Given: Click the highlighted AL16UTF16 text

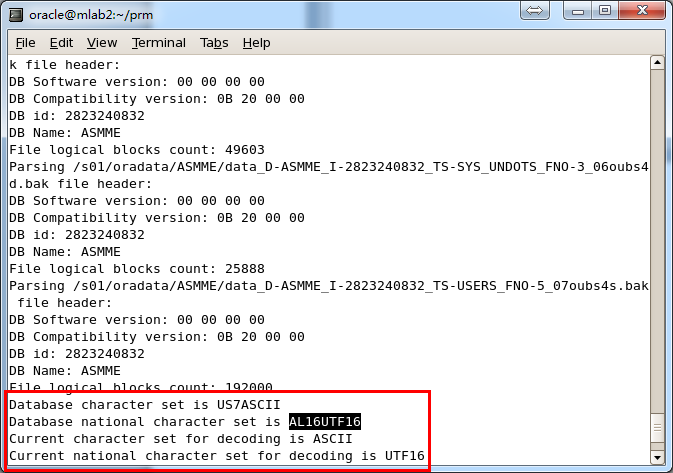Looking at the screenshot, I should [x=325, y=422].
